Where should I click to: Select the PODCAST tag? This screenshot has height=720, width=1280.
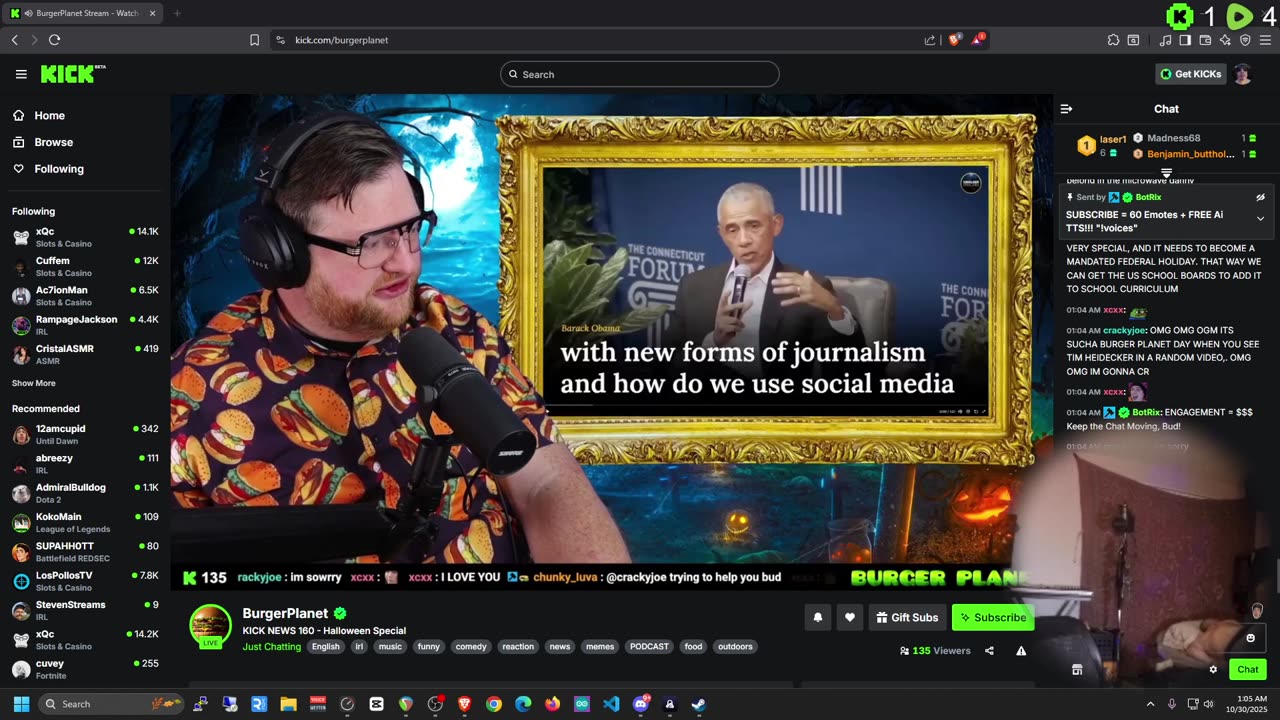[649, 647]
